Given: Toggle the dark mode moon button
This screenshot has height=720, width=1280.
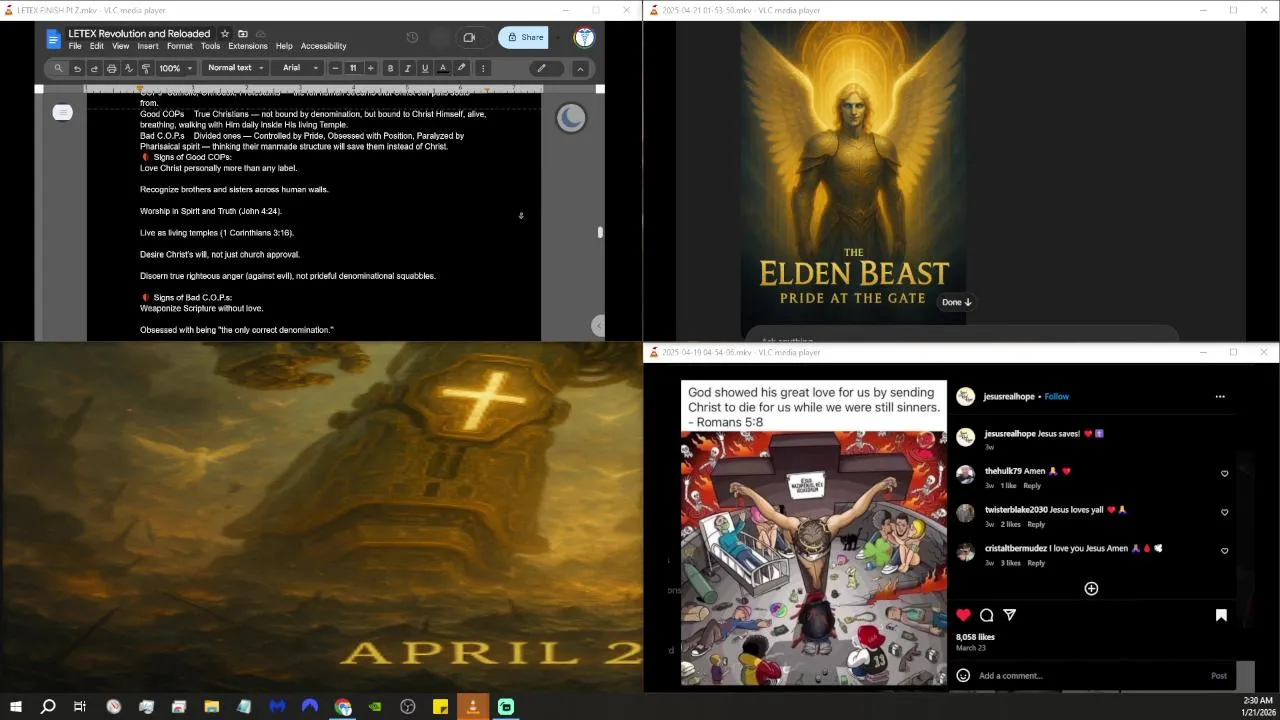Looking at the screenshot, I should click(571, 118).
